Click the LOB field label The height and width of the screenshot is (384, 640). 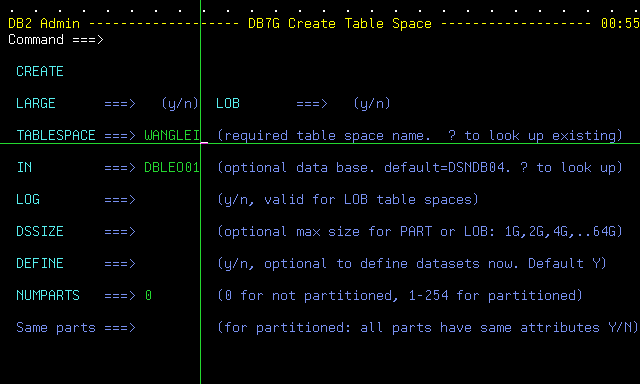228,104
